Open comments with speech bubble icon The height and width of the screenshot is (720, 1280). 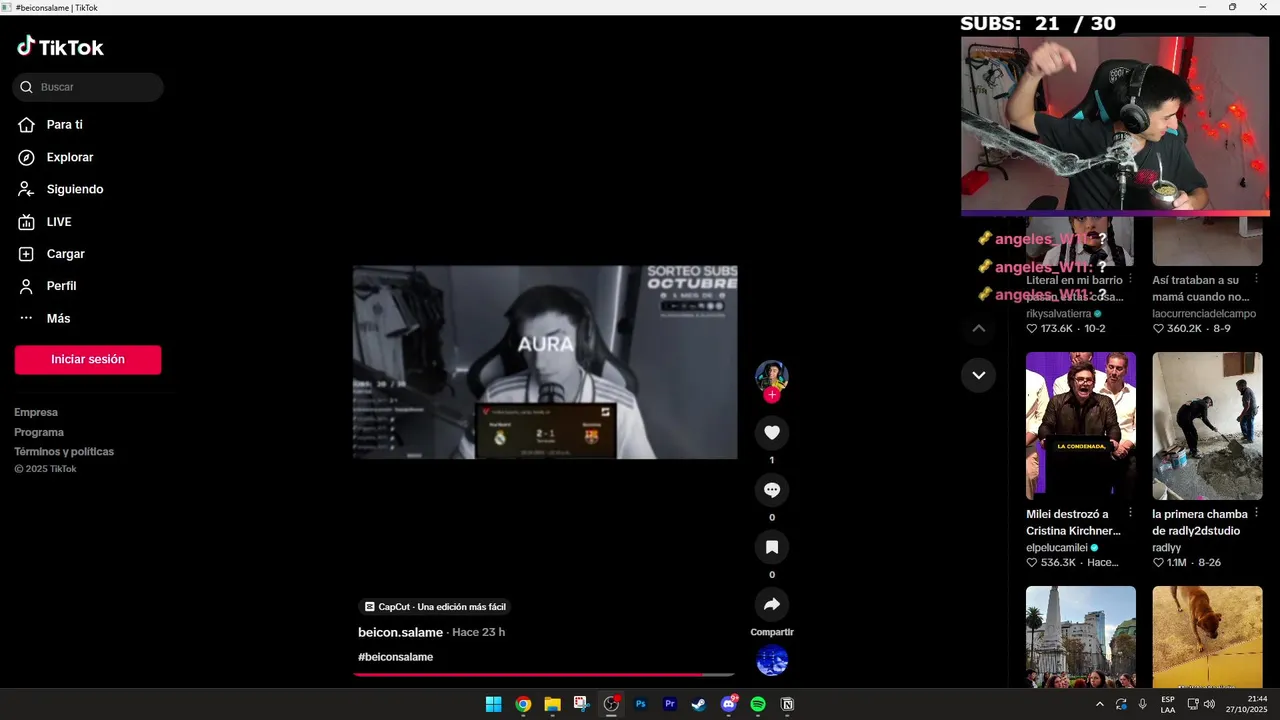click(x=772, y=490)
